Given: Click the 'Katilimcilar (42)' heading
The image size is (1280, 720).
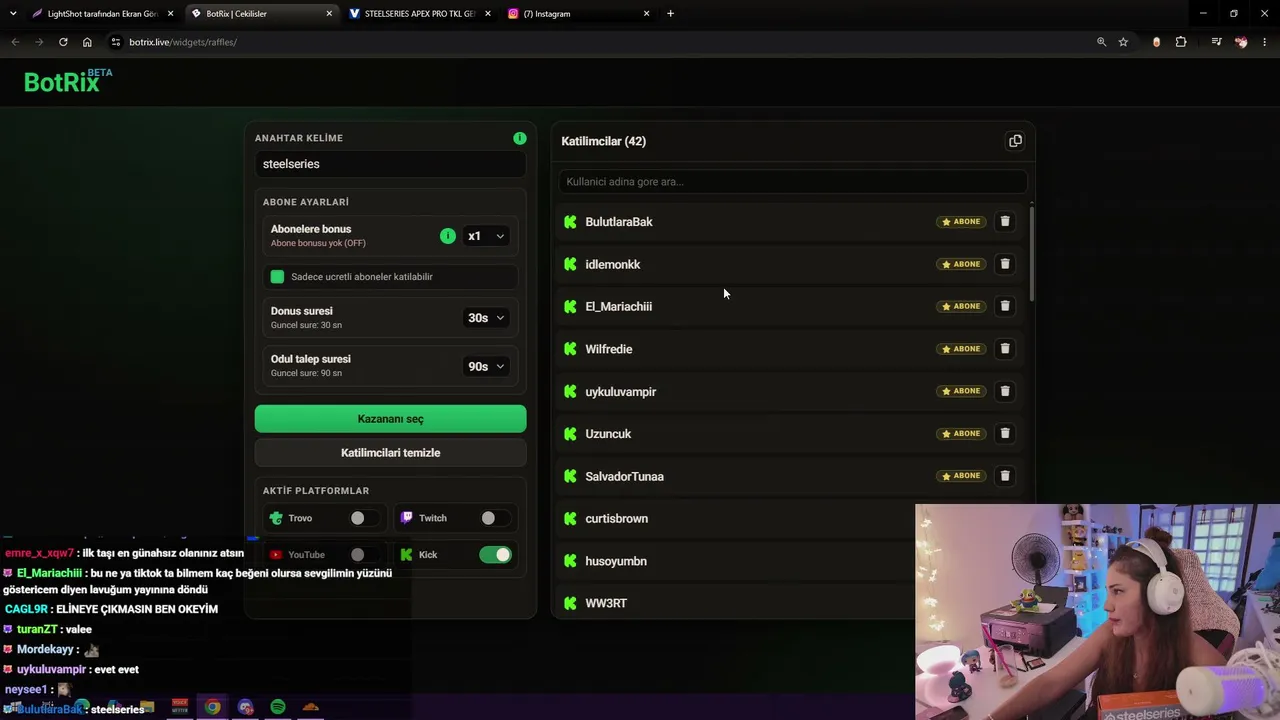Looking at the screenshot, I should (603, 141).
